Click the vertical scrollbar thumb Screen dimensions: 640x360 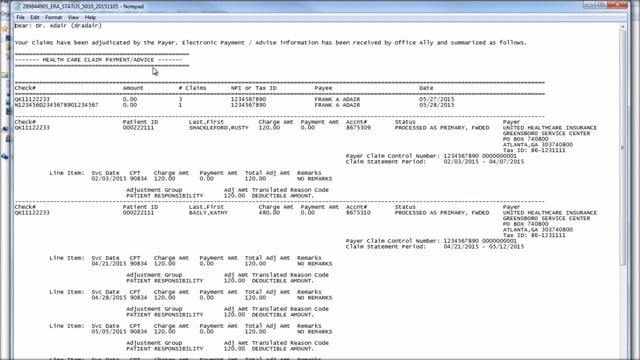622,149
